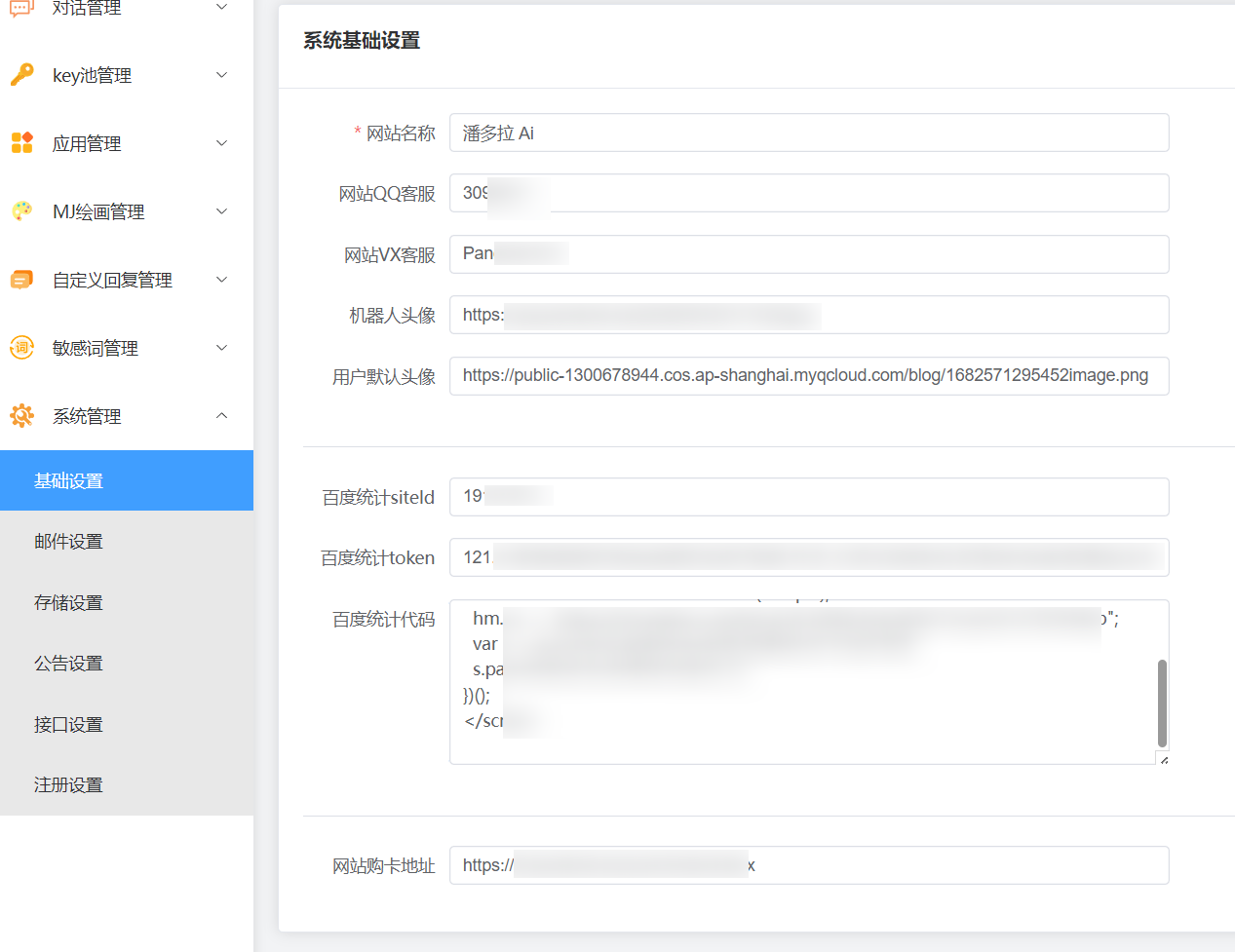Focus the 用户默认头像 URL field
1235x952 pixels.
point(809,376)
